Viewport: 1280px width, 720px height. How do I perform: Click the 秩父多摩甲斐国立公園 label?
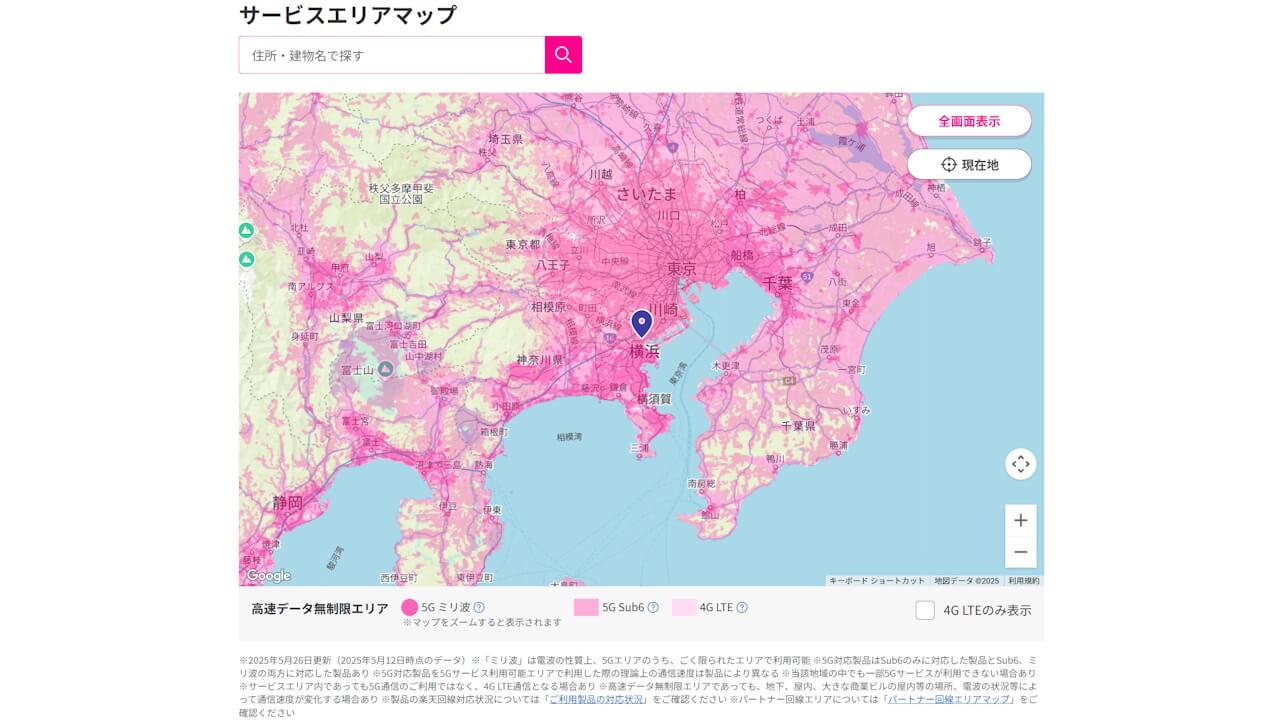click(401, 193)
